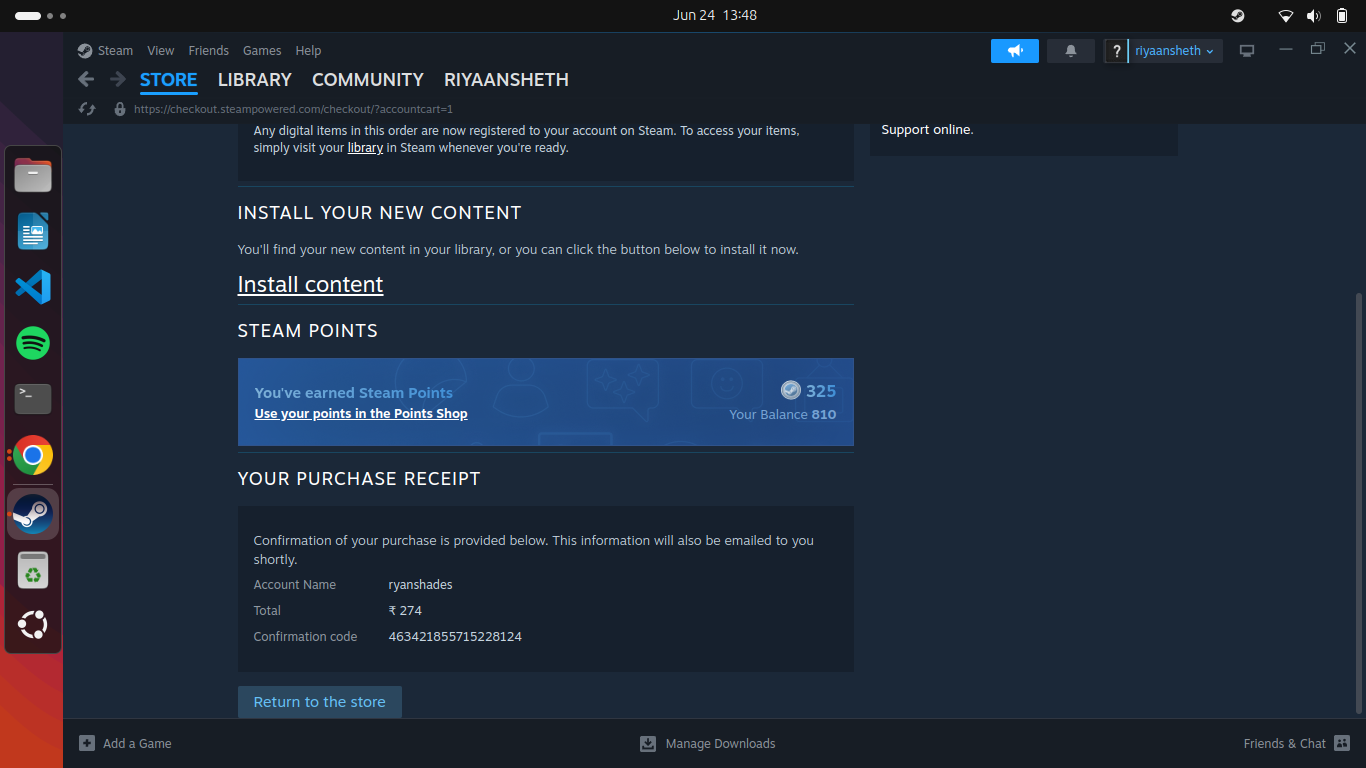The width and height of the screenshot is (1366, 768).
Task: Switch to the COMMUNITY tab
Action: pos(367,80)
